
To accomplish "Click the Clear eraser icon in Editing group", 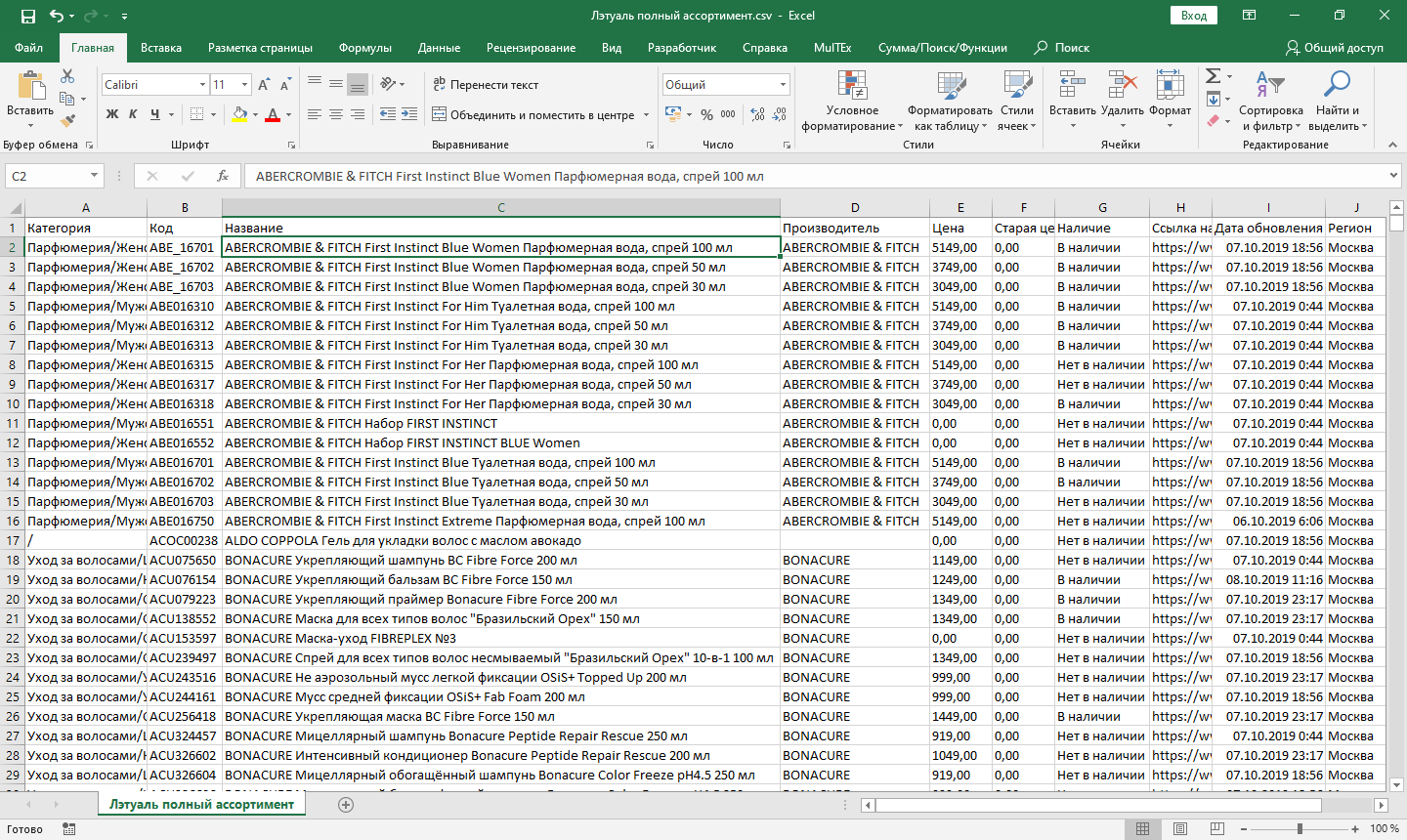I will click(1213, 121).
